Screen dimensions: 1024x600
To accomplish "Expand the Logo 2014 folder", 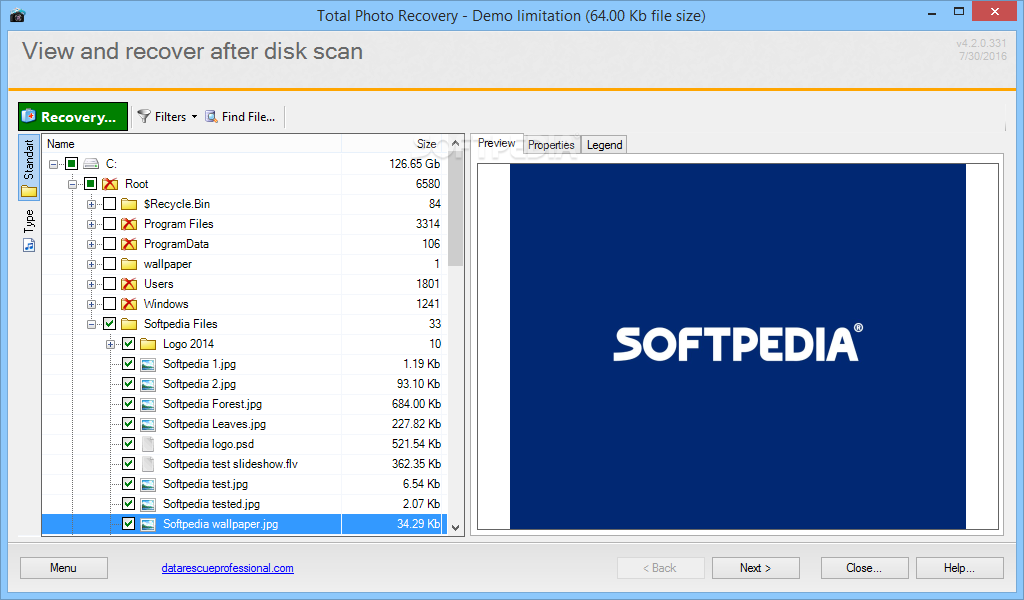I will click(x=110, y=345).
